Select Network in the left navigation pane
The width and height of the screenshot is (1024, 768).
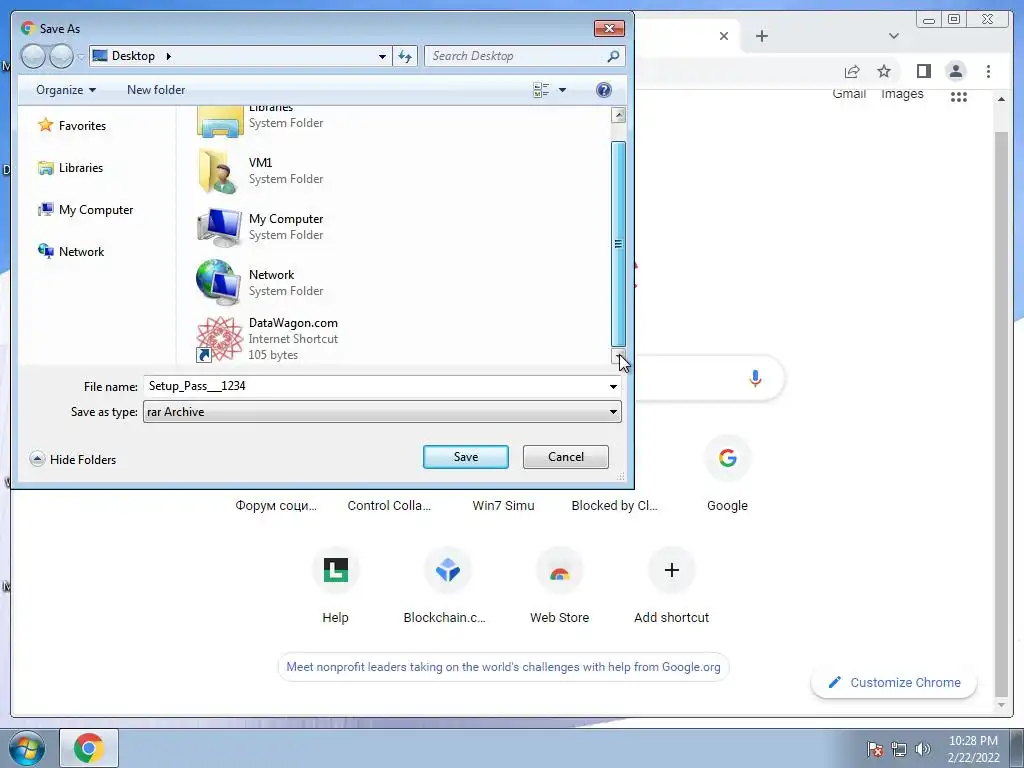click(x=71, y=251)
